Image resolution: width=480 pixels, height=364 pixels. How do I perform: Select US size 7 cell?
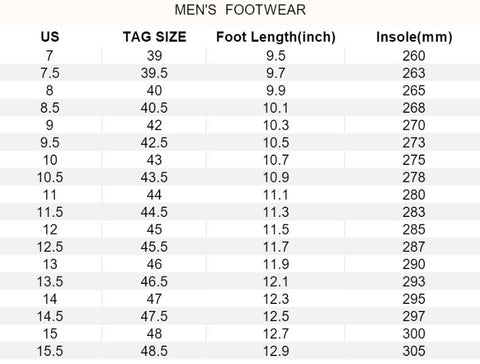[x=49, y=55]
